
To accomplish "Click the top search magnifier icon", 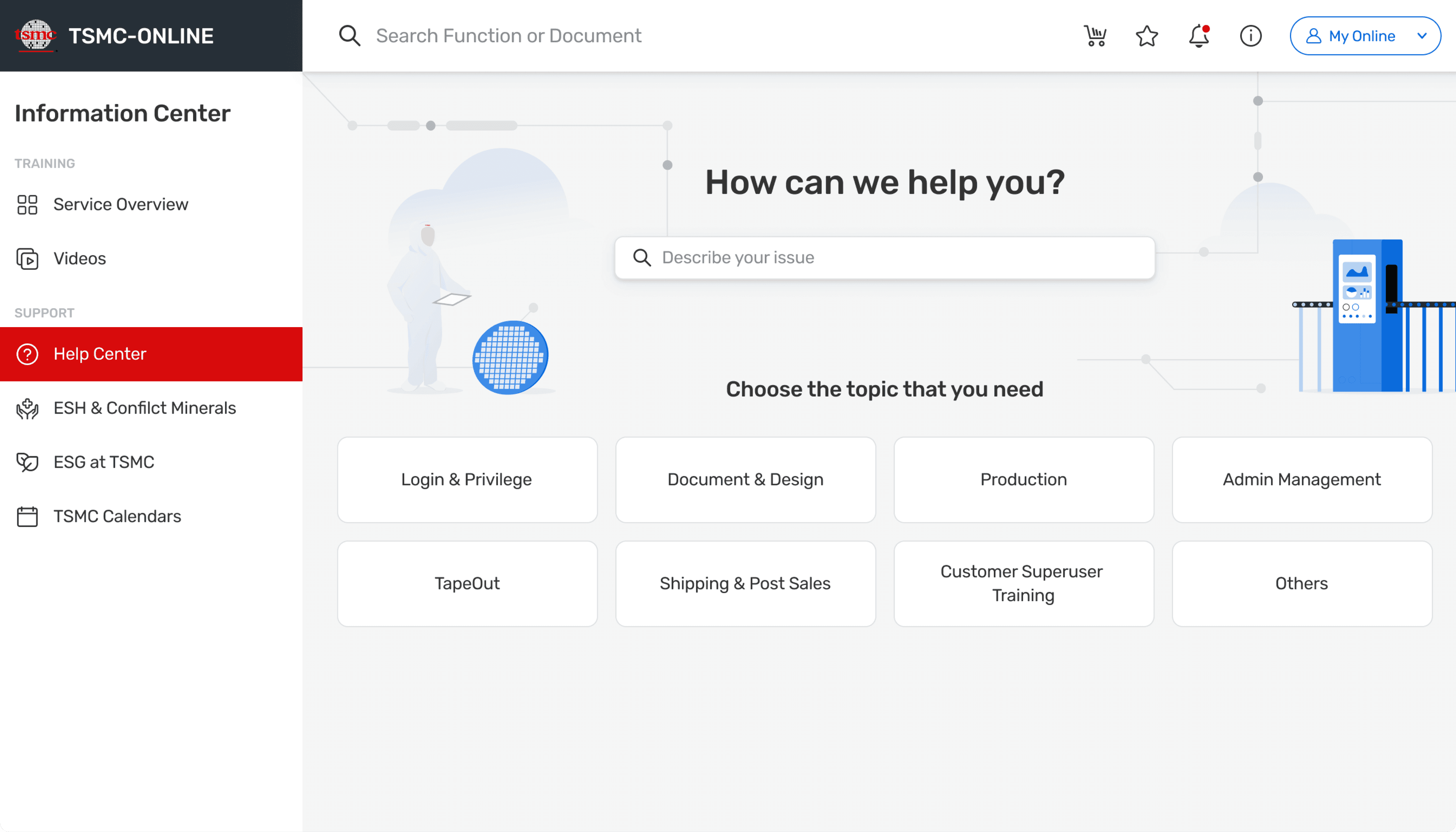I will [x=349, y=36].
